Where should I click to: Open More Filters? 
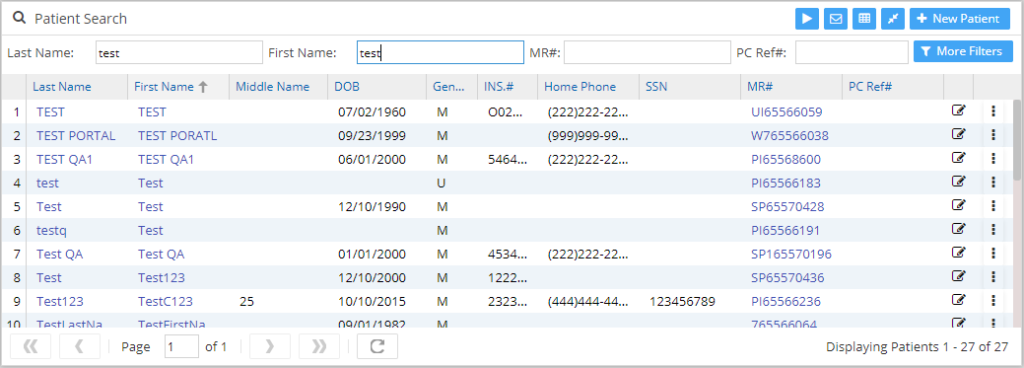(x=963, y=51)
